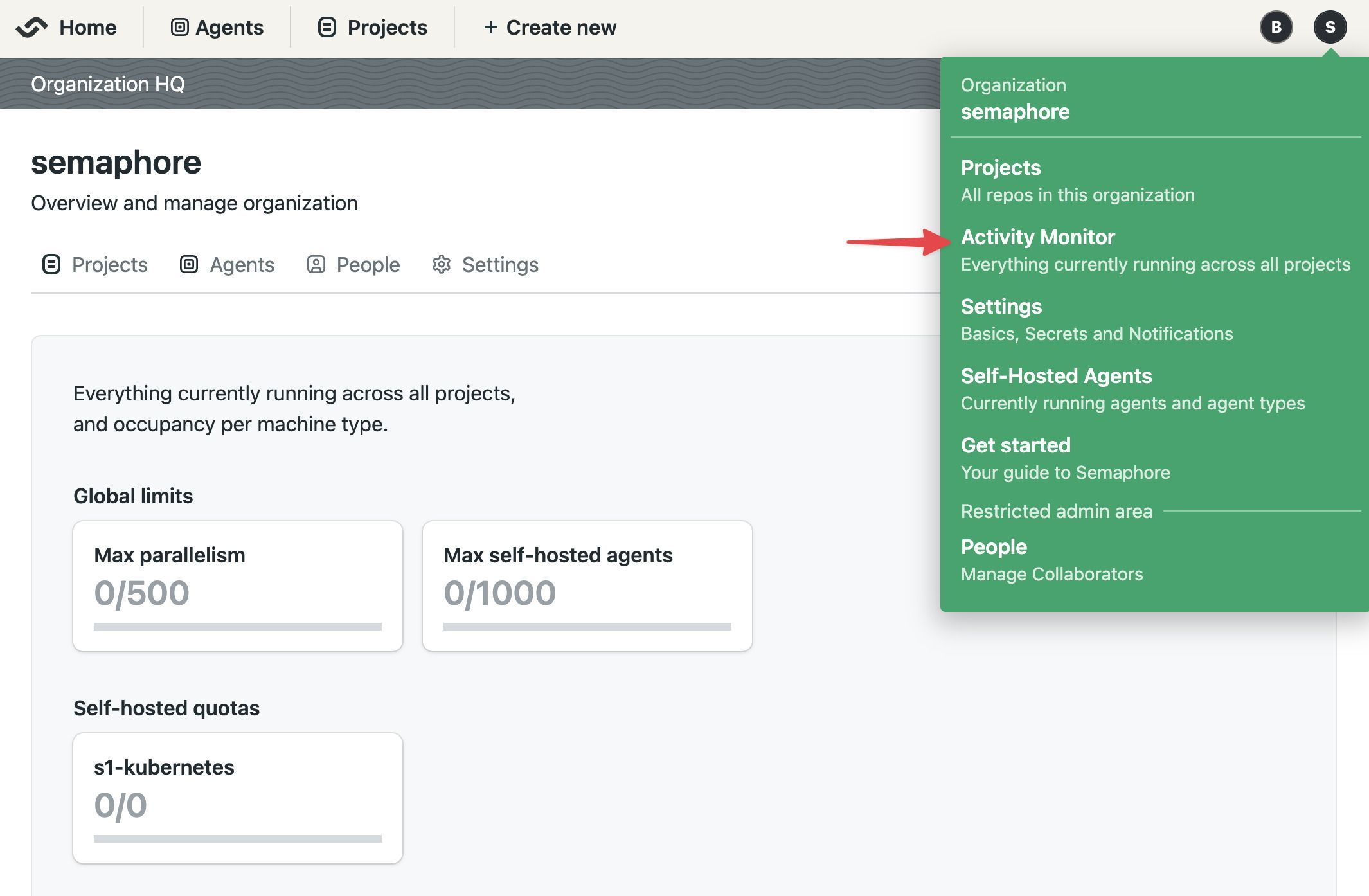Open the B user avatar menu
Image resolution: width=1369 pixels, height=896 pixels.
point(1276,27)
